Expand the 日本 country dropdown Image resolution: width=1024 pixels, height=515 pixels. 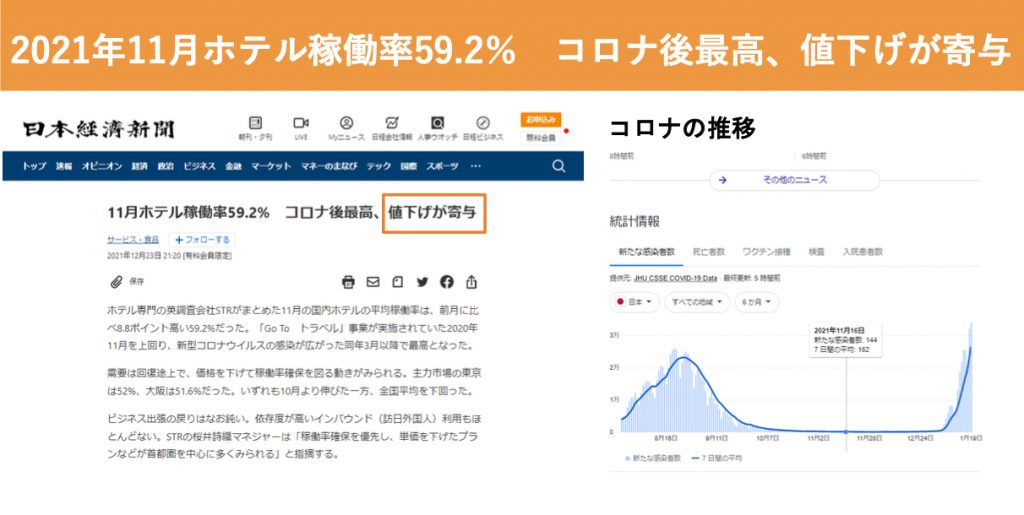[634, 301]
